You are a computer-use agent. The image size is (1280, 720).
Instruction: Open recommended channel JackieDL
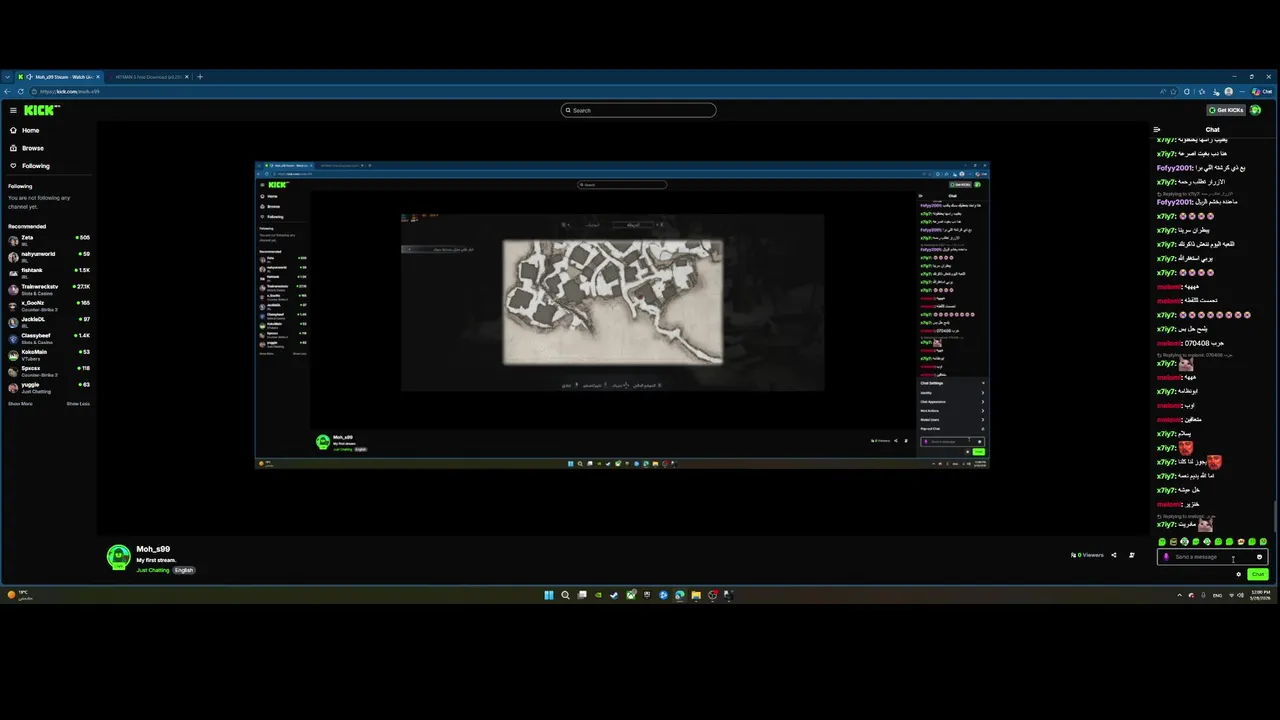tap(48, 321)
